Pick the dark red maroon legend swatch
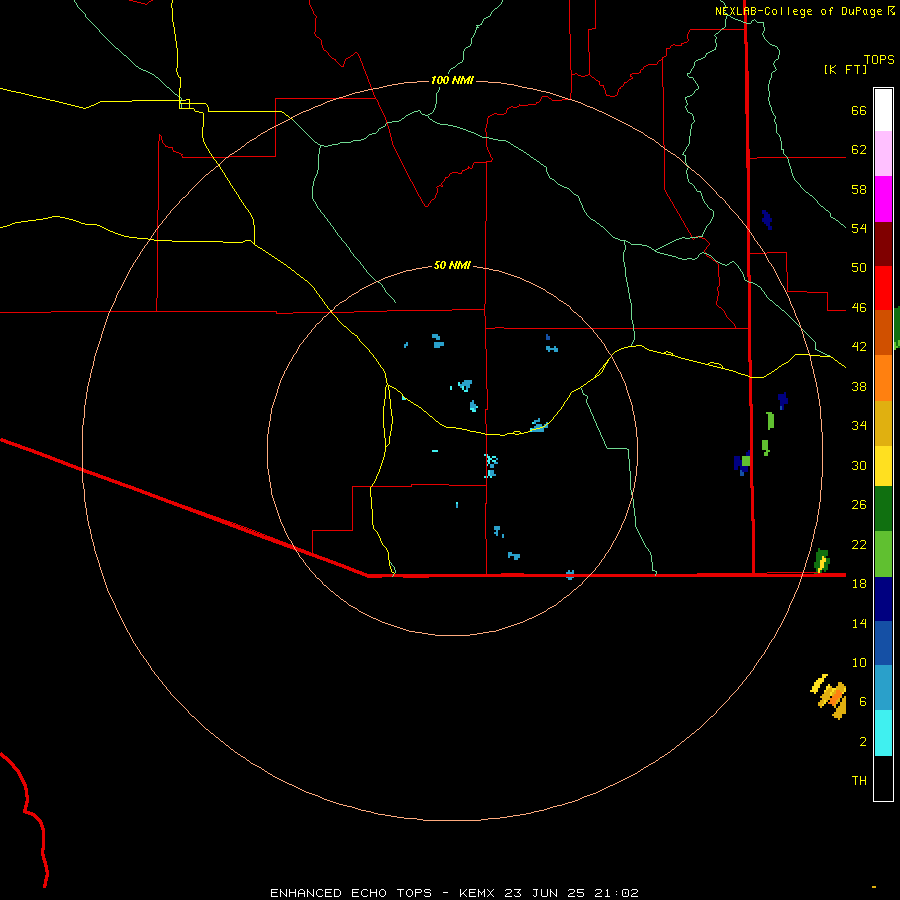Viewport: 900px width, 900px height. [x=883, y=244]
